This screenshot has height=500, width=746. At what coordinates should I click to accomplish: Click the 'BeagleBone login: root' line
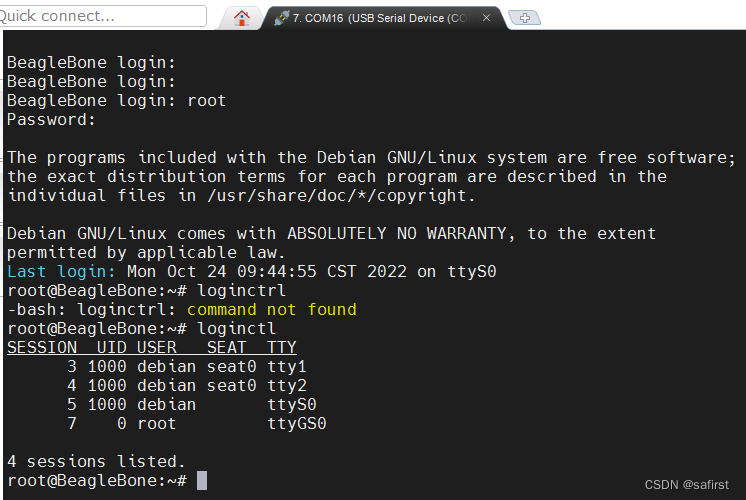[117, 100]
